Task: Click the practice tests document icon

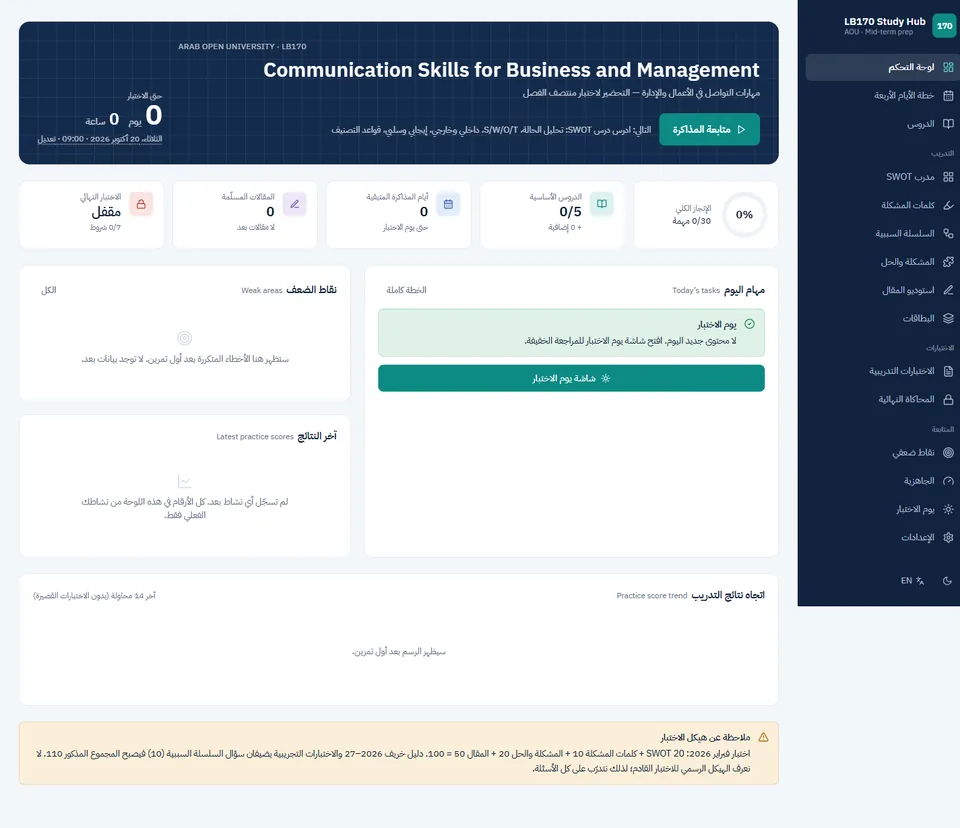Action: [x=948, y=371]
